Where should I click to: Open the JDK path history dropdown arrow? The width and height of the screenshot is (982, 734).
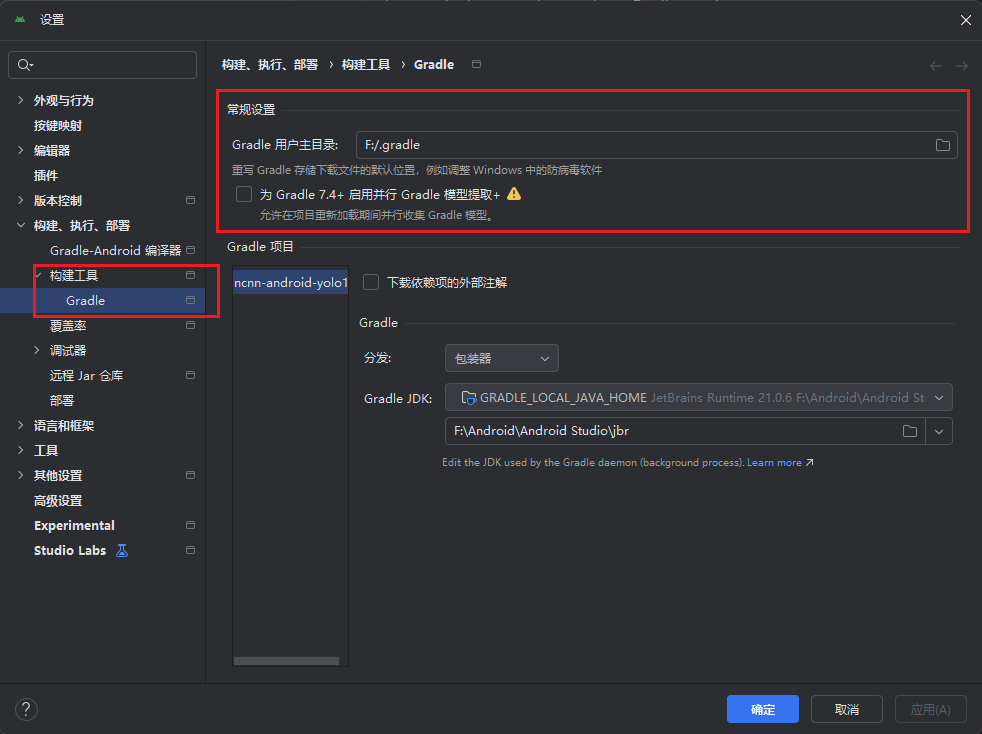click(939, 431)
